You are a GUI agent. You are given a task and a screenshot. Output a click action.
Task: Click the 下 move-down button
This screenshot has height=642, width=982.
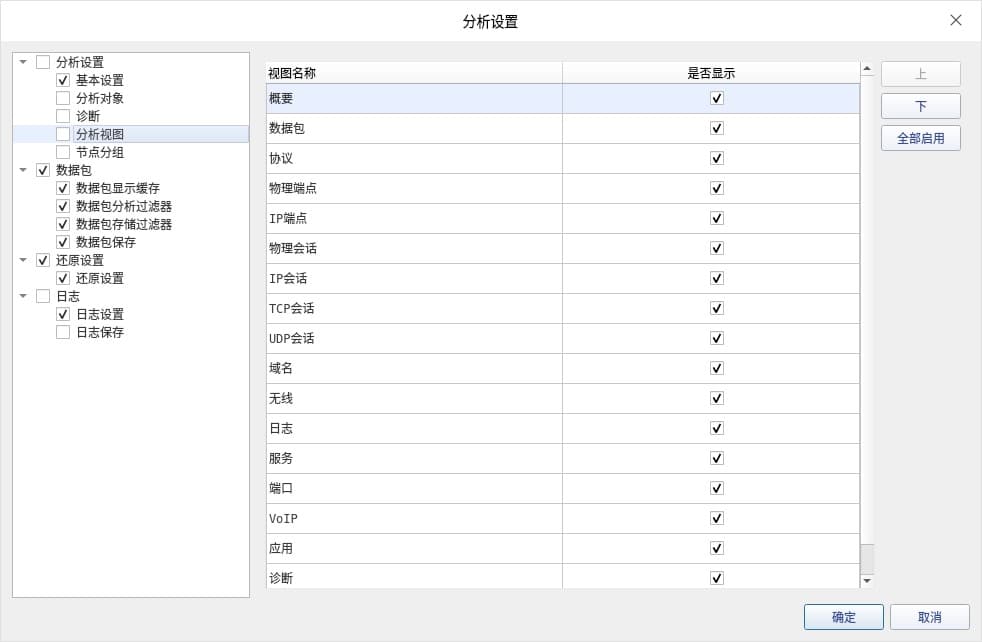pyautogui.click(x=920, y=106)
